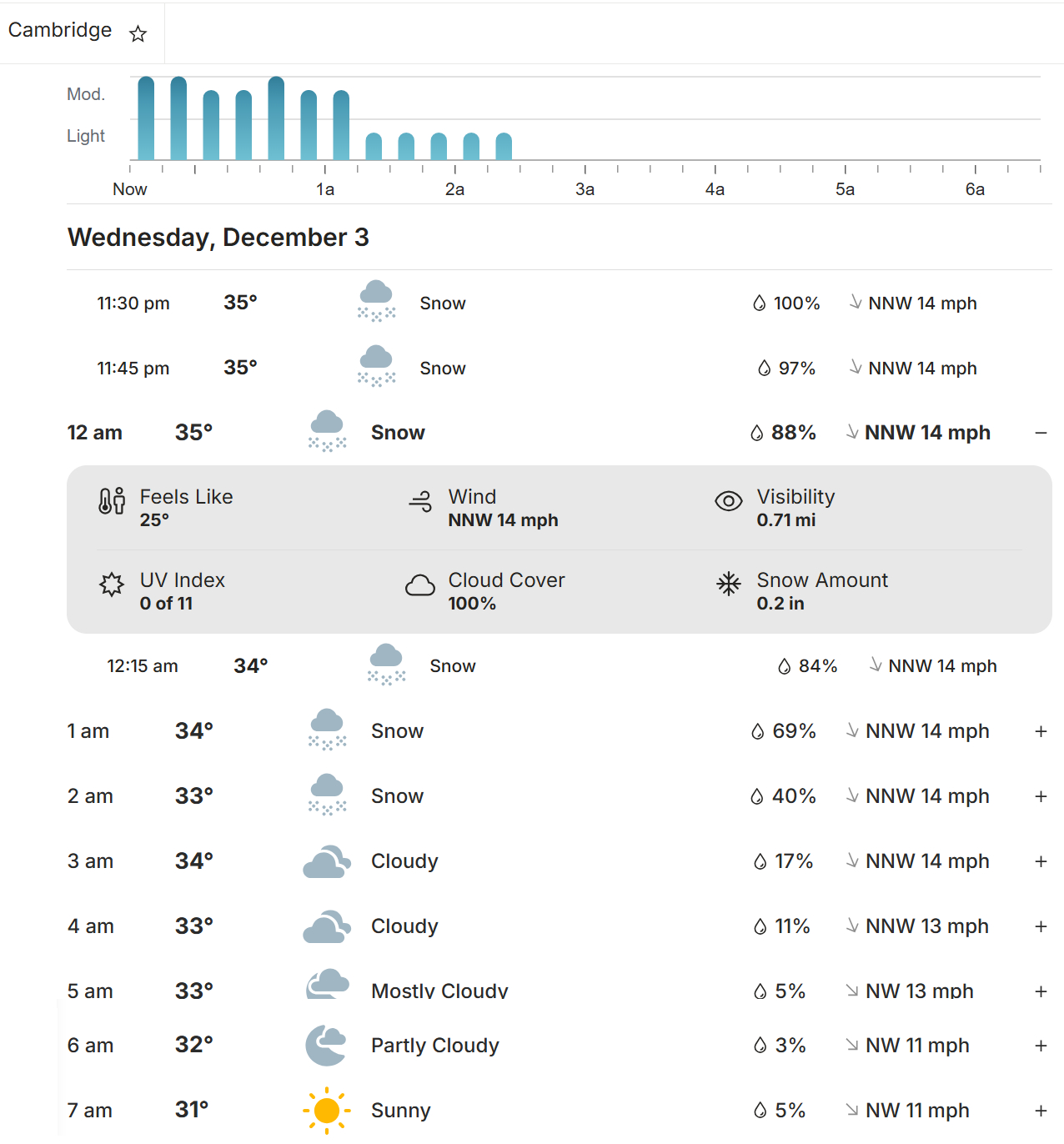This screenshot has height=1144, width=1064.
Task: Expand the 3 am hourly details
Action: coord(1041,861)
